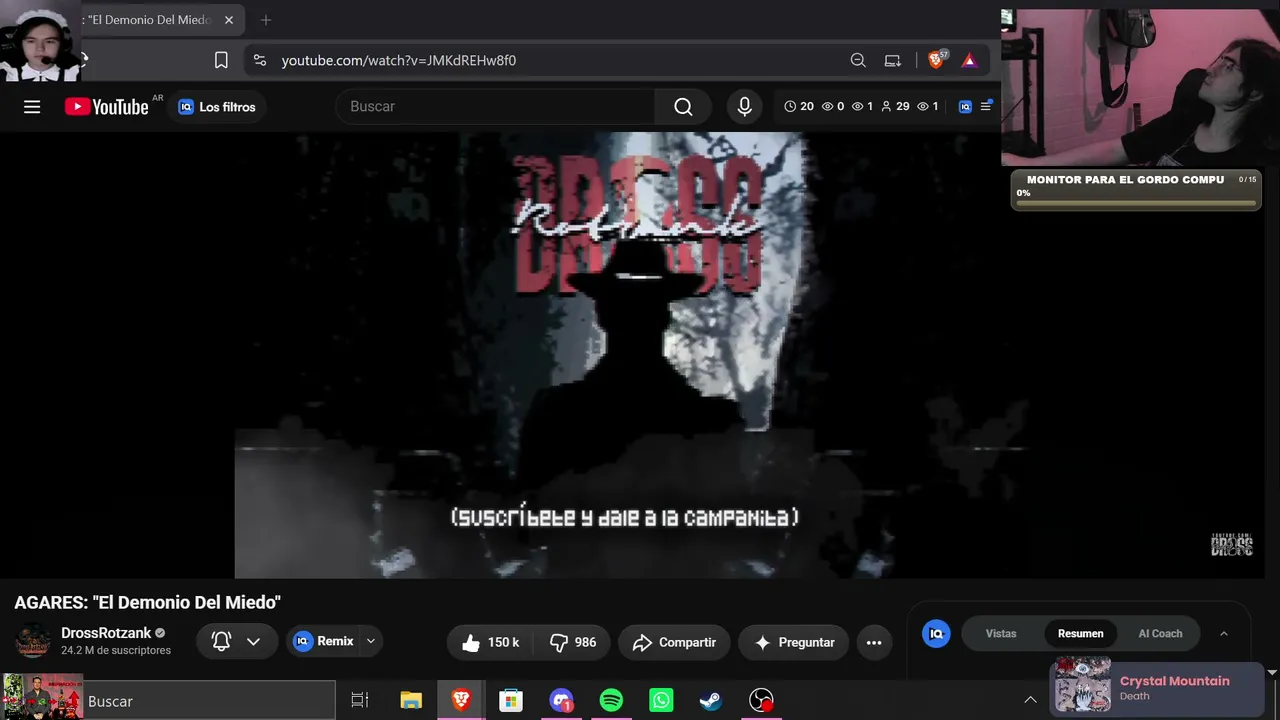Click the address bar URL text
The height and width of the screenshot is (720, 1280).
point(399,60)
